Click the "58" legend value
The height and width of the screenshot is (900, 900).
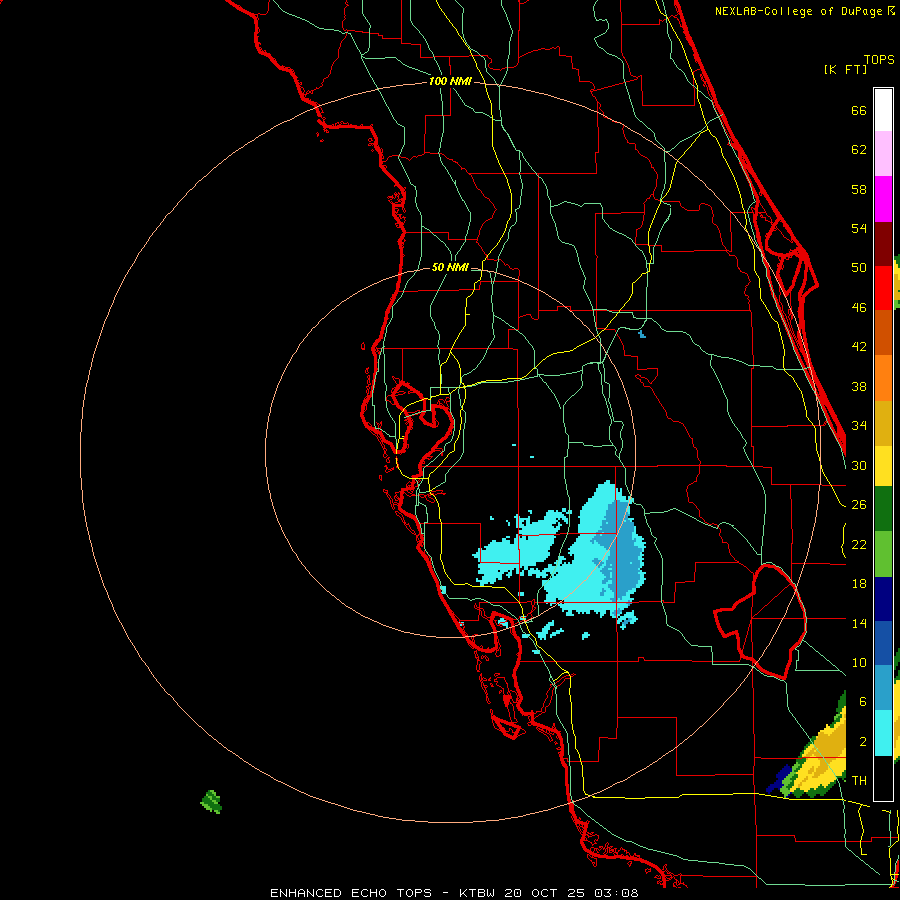[x=859, y=189]
